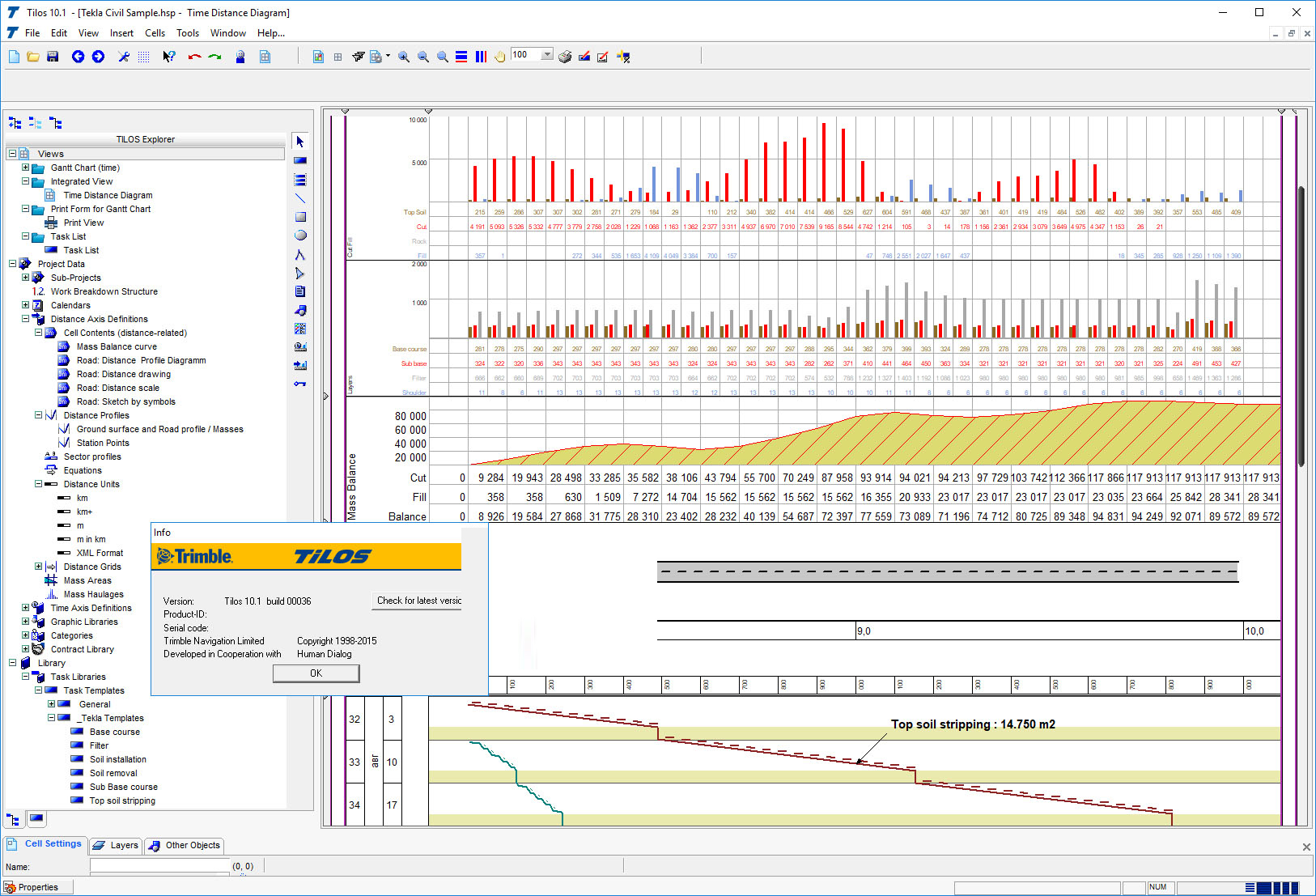Click the Properties button in status bar
Screen dimensions: 1316x896
[x=37, y=887]
